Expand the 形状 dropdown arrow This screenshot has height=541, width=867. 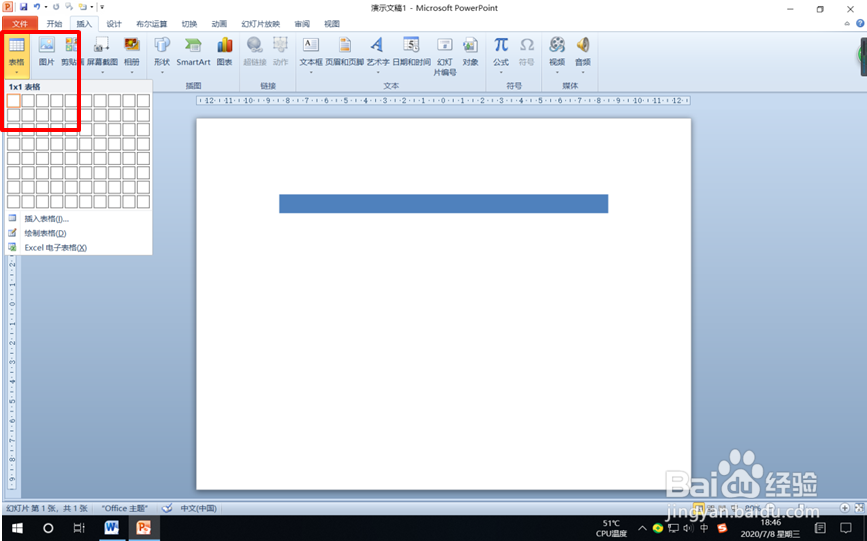click(162, 72)
